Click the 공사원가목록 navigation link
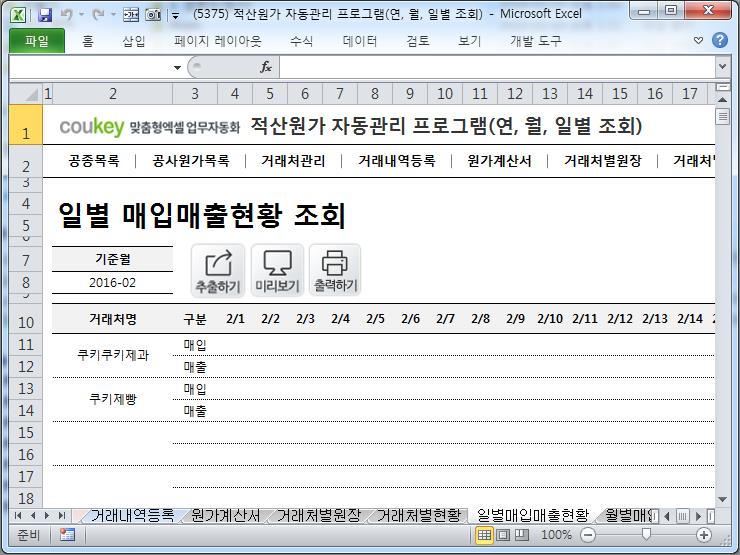The width and height of the screenshot is (740, 555). (x=191, y=161)
